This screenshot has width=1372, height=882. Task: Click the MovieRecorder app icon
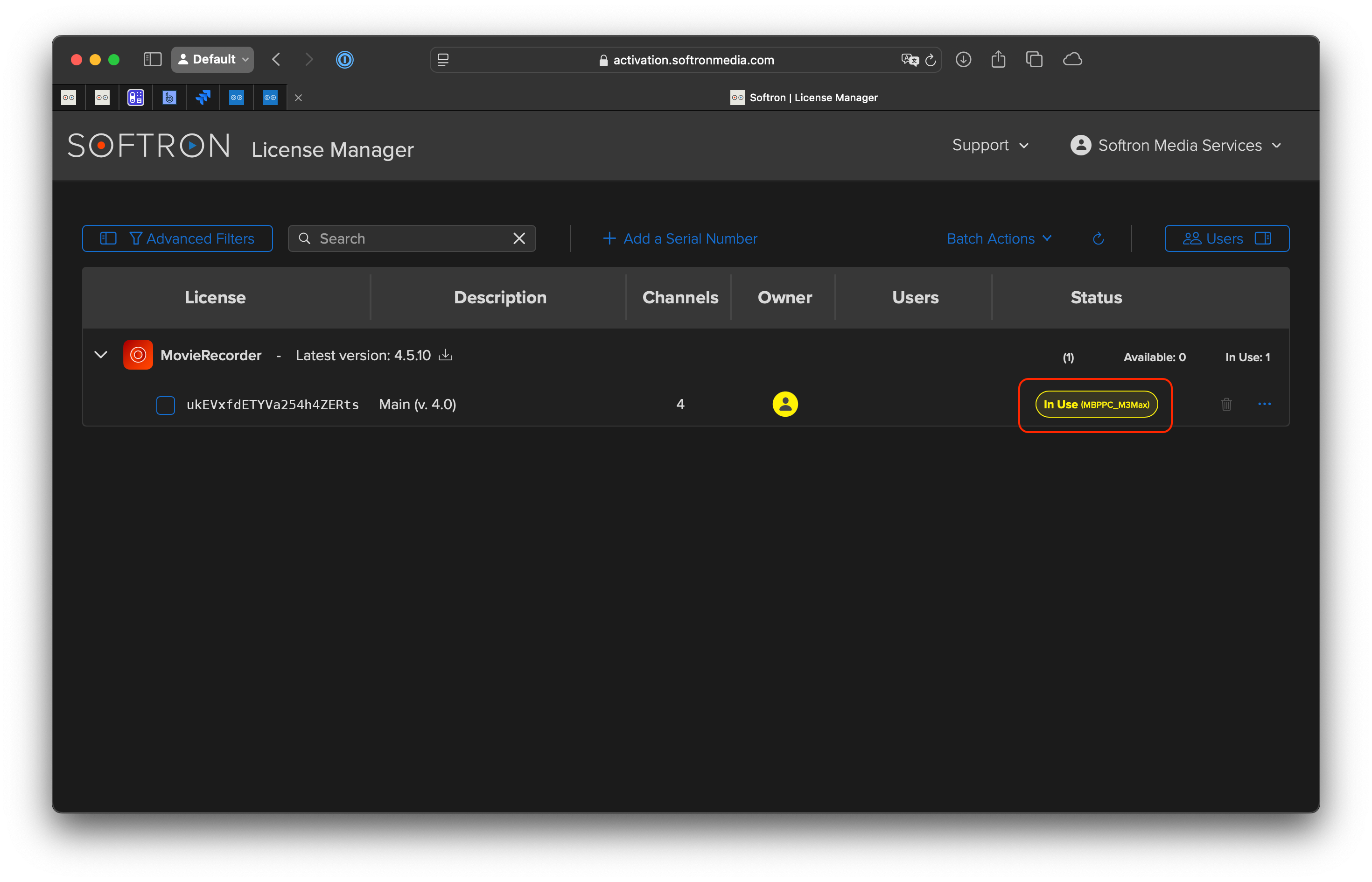[138, 355]
